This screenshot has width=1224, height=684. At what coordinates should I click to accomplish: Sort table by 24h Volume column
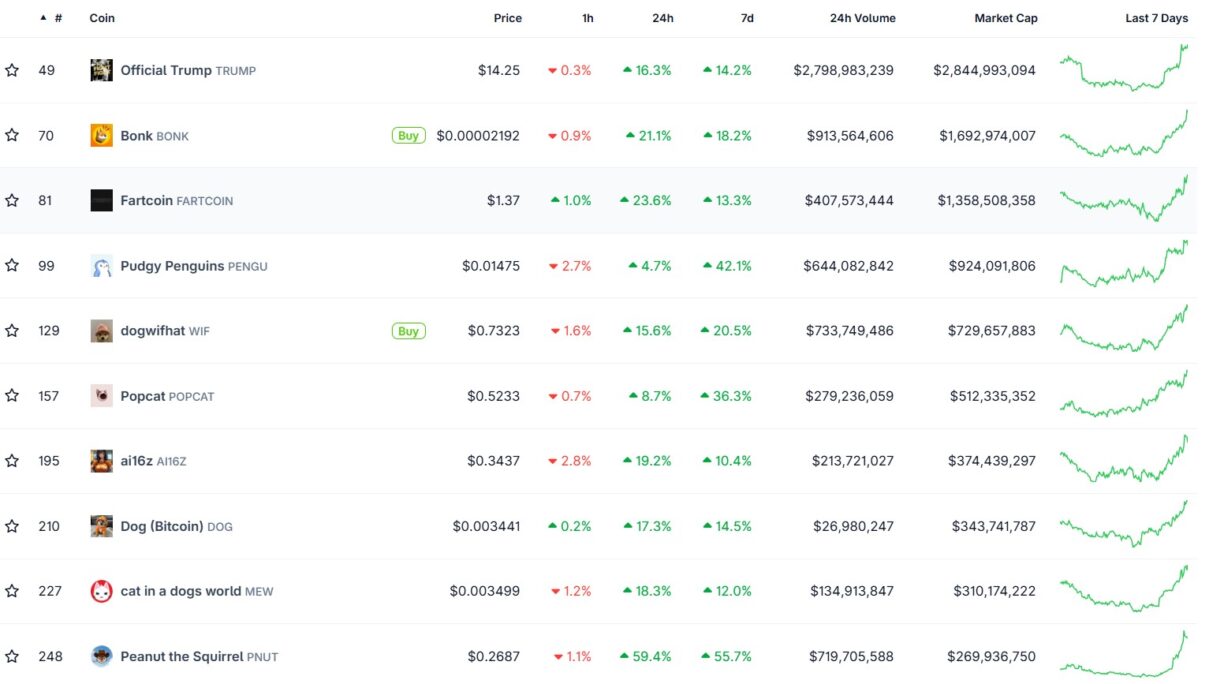(863, 17)
